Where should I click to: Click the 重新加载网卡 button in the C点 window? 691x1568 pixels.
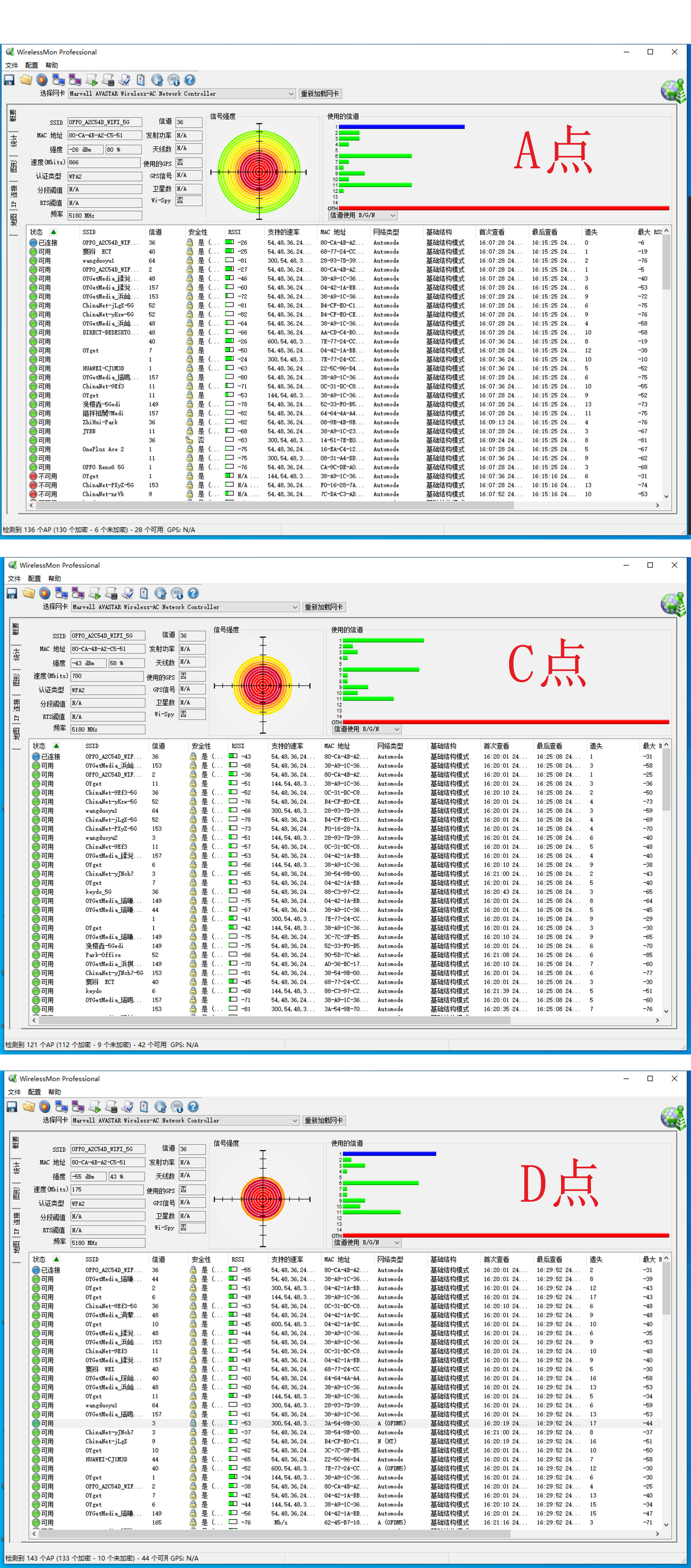pyautogui.click(x=324, y=607)
